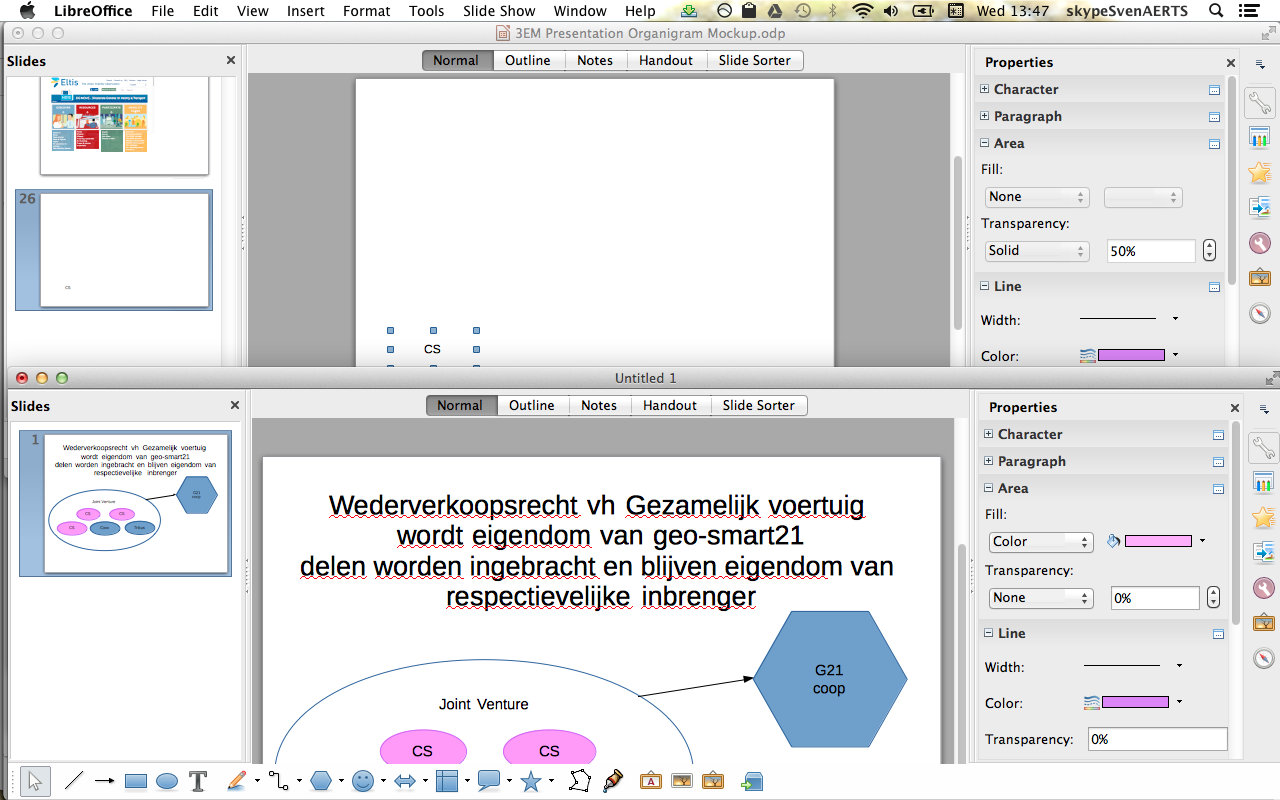Select the Rectangle drawing tool

click(x=136, y=781)
